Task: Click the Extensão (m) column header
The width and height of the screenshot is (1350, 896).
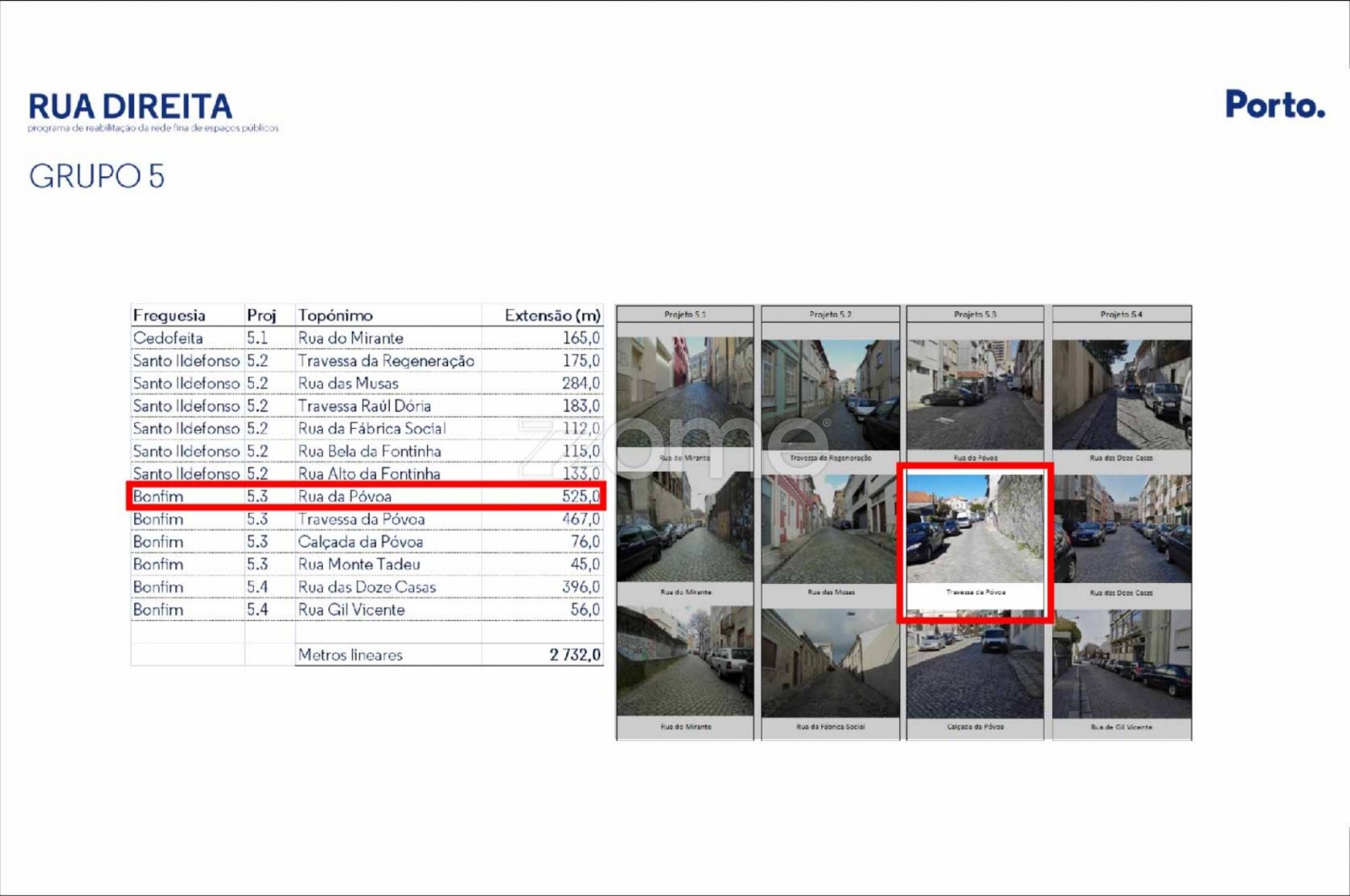Action: point(552,316)
